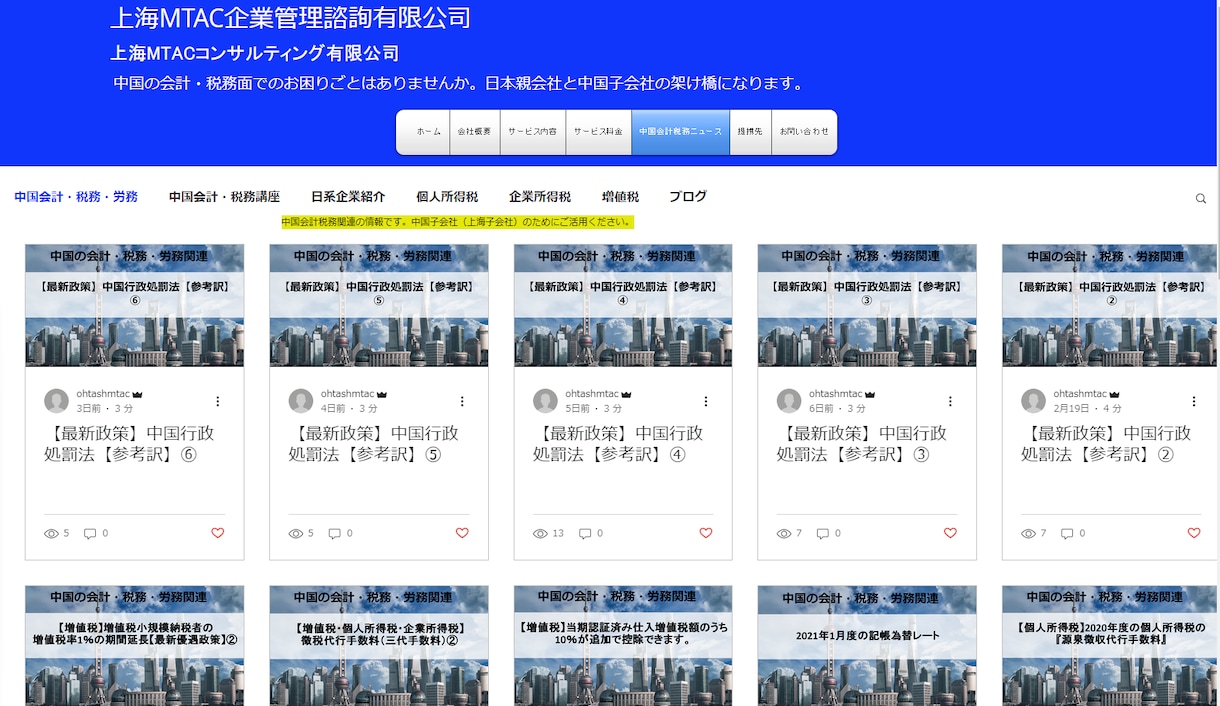Open thumbnail of 2021年1月度の記帳為替レート post

[867, 646]
